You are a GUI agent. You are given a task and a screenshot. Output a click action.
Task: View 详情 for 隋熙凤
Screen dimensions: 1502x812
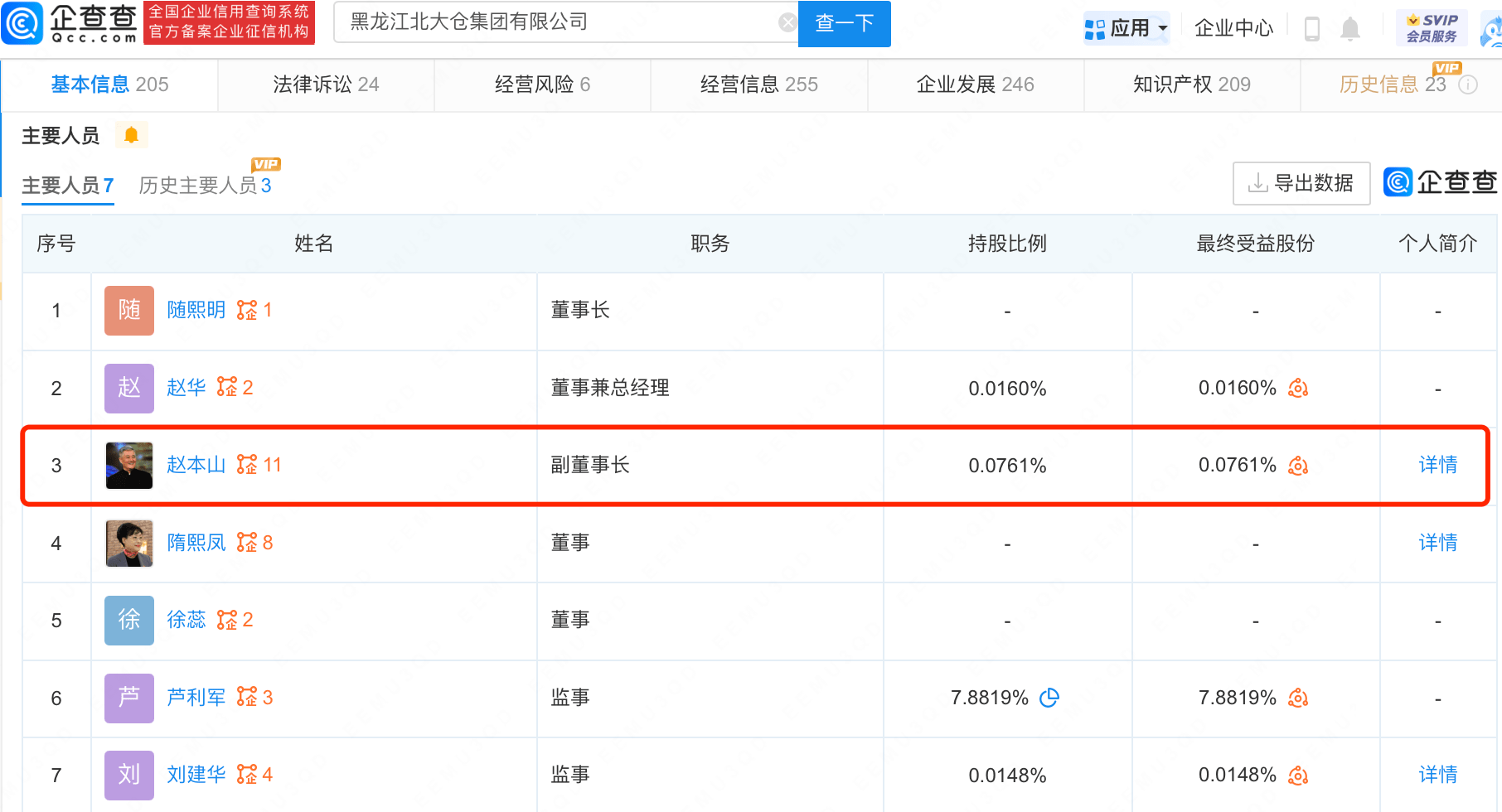1438,543
